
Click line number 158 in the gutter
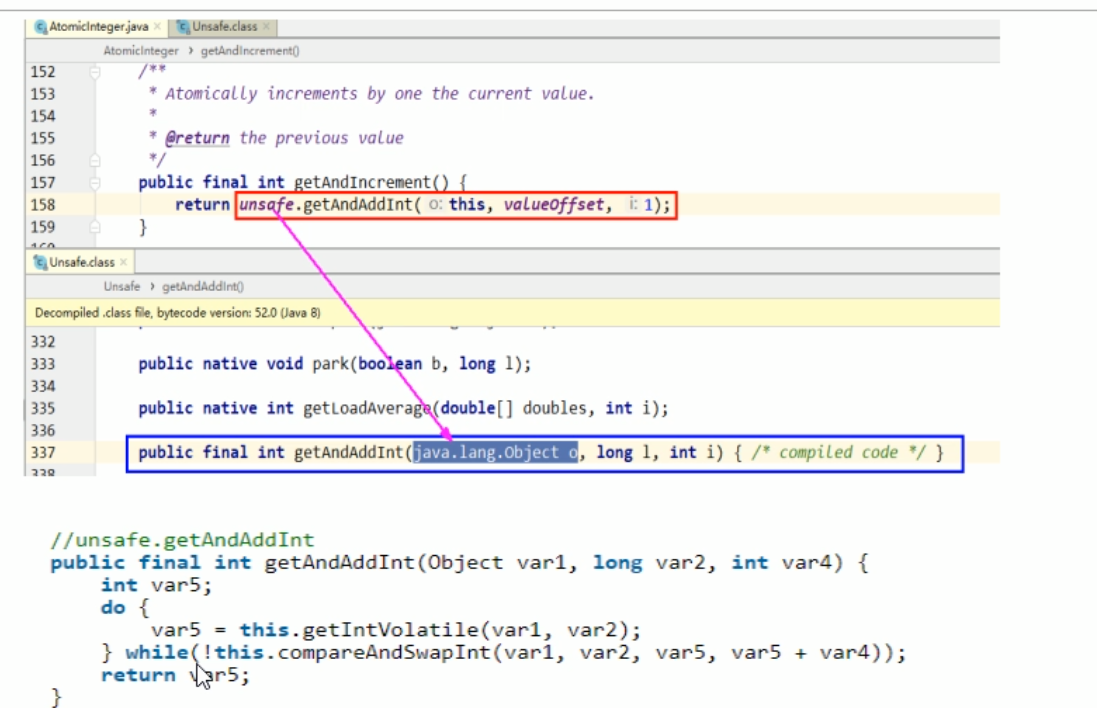tap(43, 205)
